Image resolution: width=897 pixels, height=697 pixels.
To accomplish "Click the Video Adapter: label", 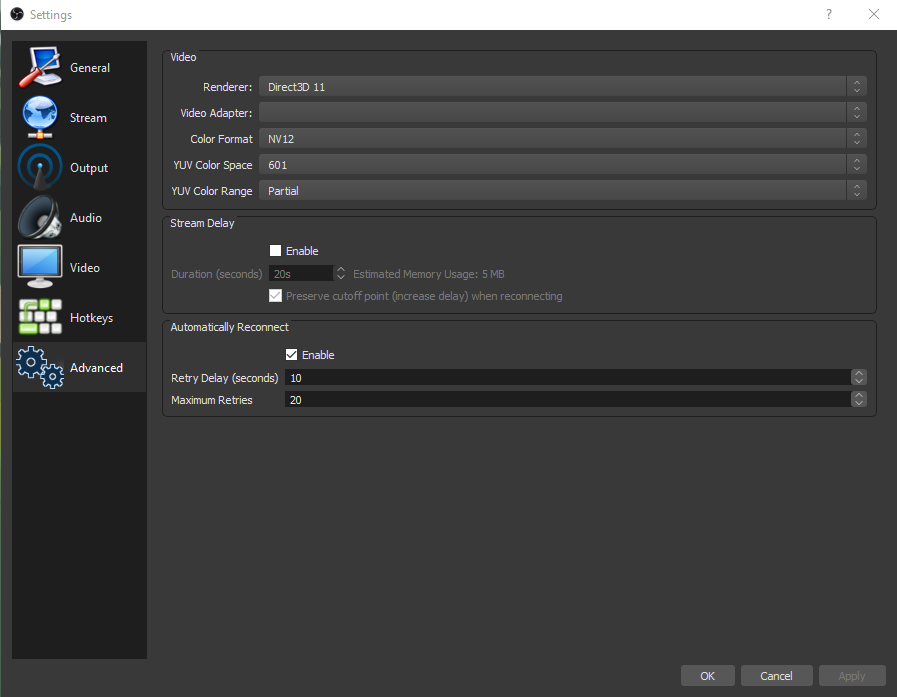I will coord(216,113).
